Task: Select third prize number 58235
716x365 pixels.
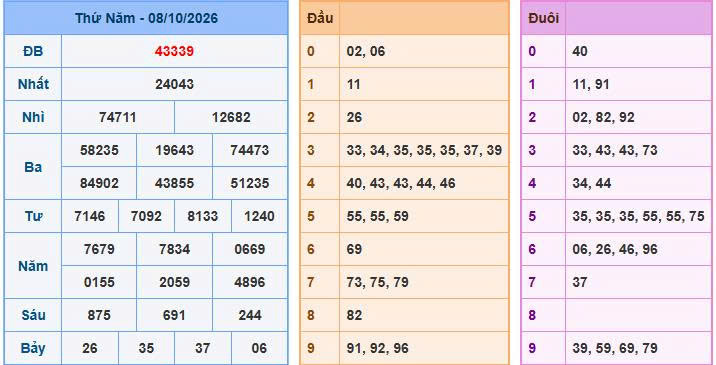Action: point(99,150)
